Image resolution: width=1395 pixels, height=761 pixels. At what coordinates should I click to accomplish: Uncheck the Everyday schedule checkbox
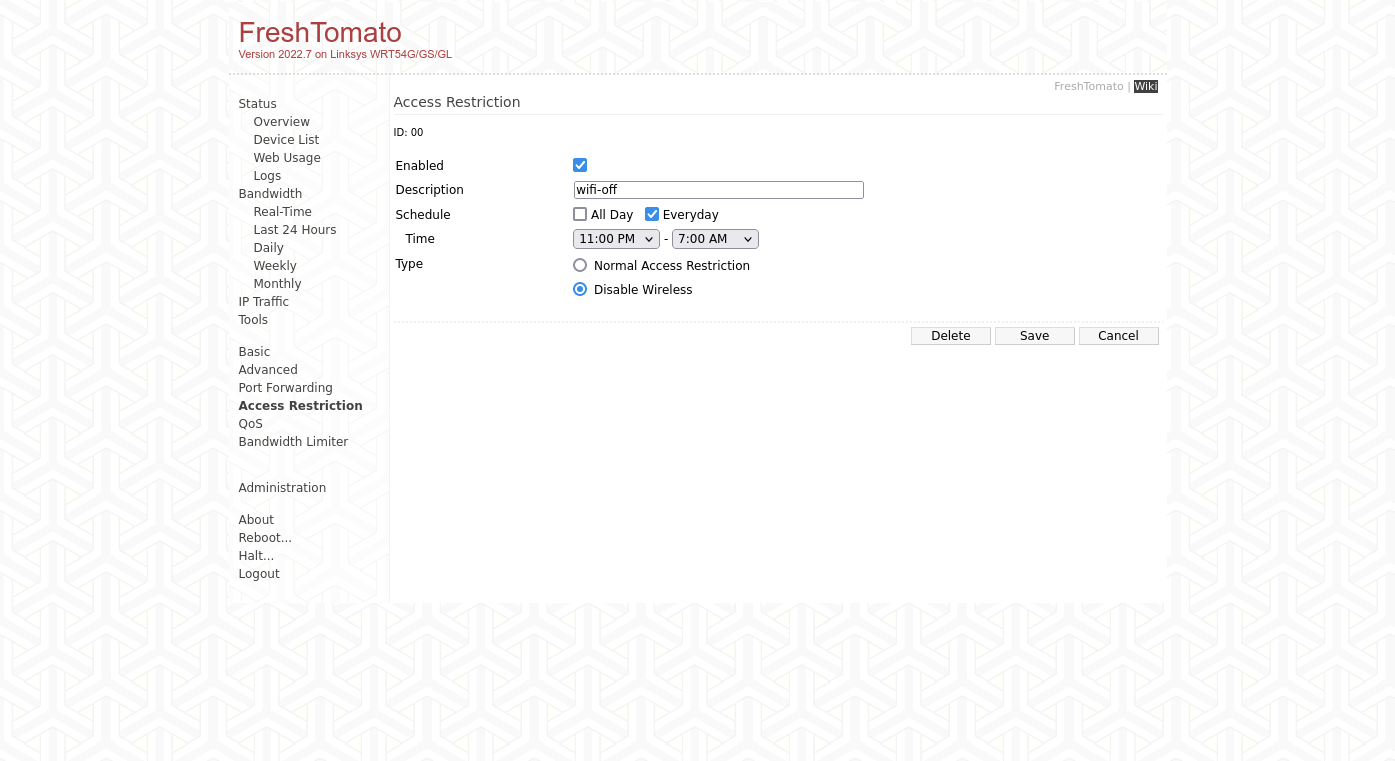(652, 214)
